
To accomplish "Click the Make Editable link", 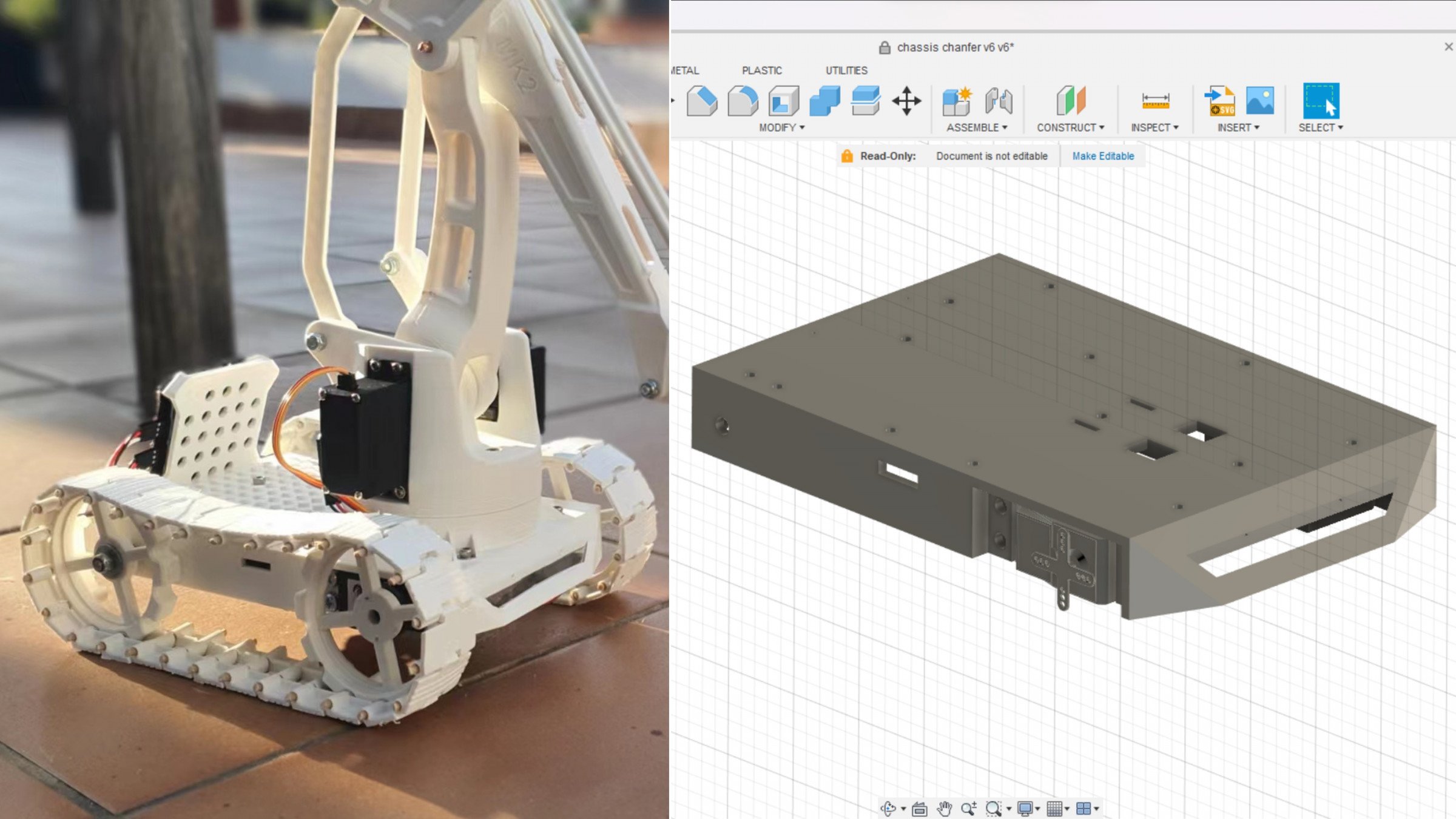I will [1103, 156].
